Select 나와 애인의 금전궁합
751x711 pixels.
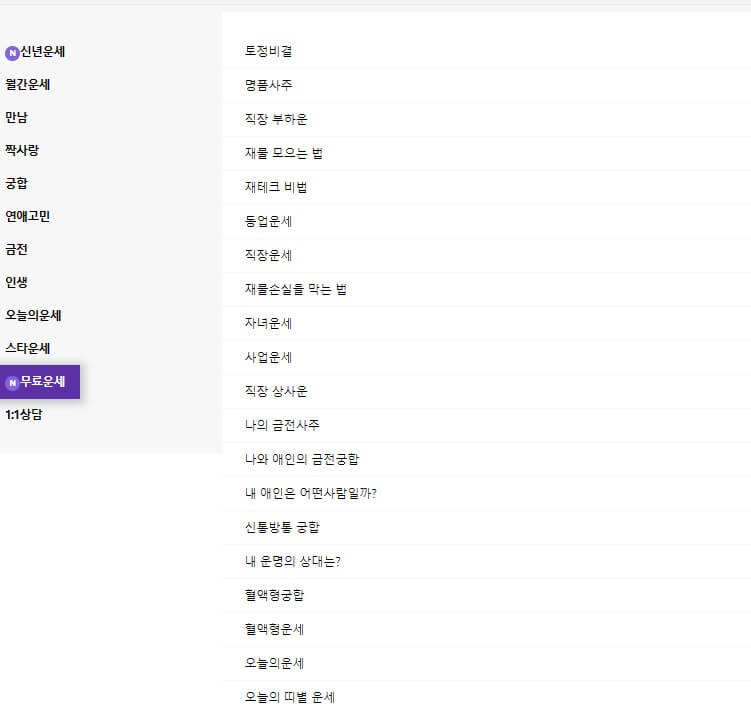(302, 459)
